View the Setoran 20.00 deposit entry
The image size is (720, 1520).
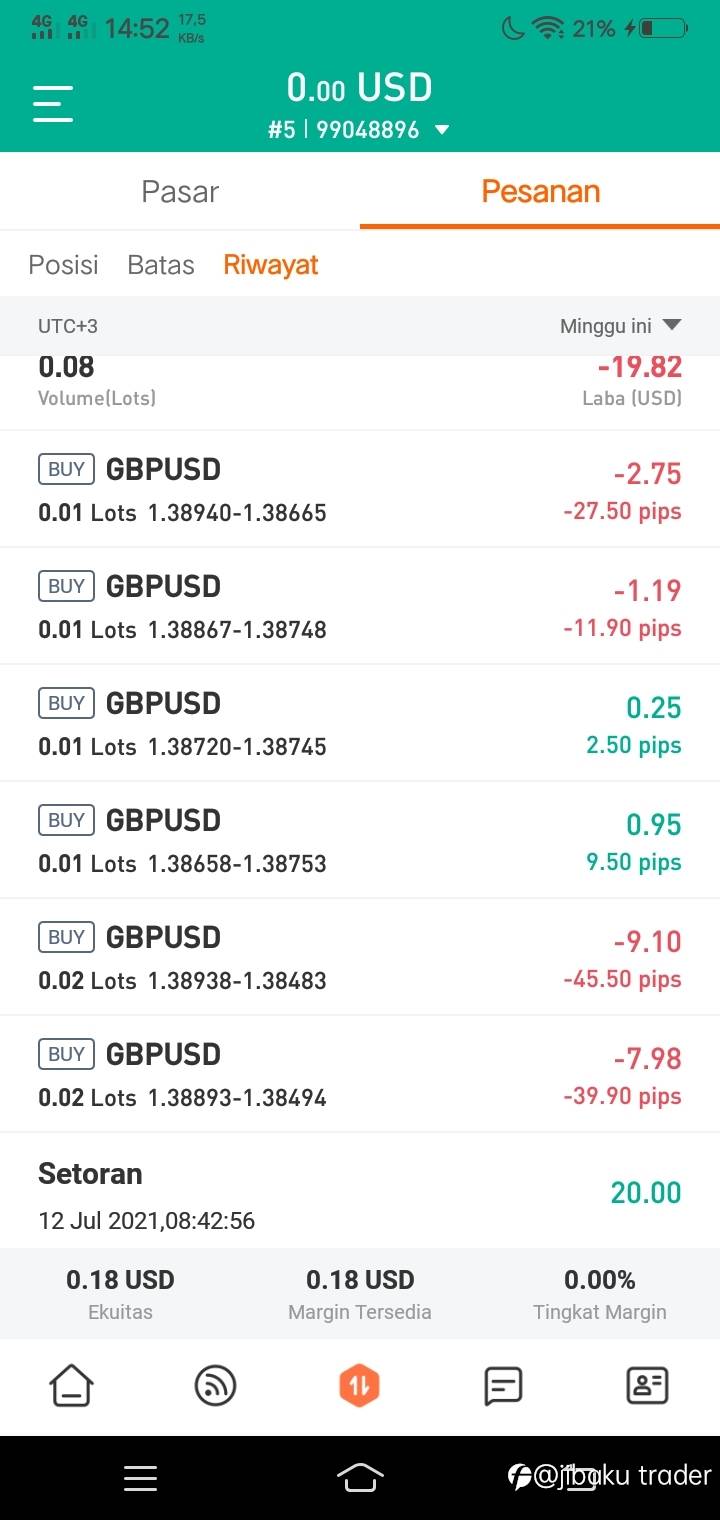coord(360,1192)
